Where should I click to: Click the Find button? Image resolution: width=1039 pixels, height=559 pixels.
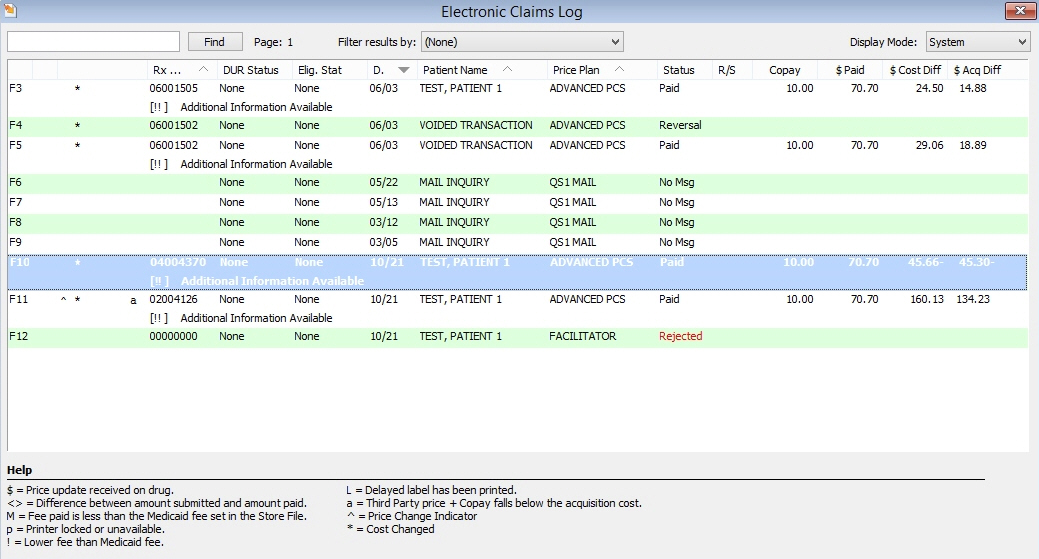coord(215,42)
